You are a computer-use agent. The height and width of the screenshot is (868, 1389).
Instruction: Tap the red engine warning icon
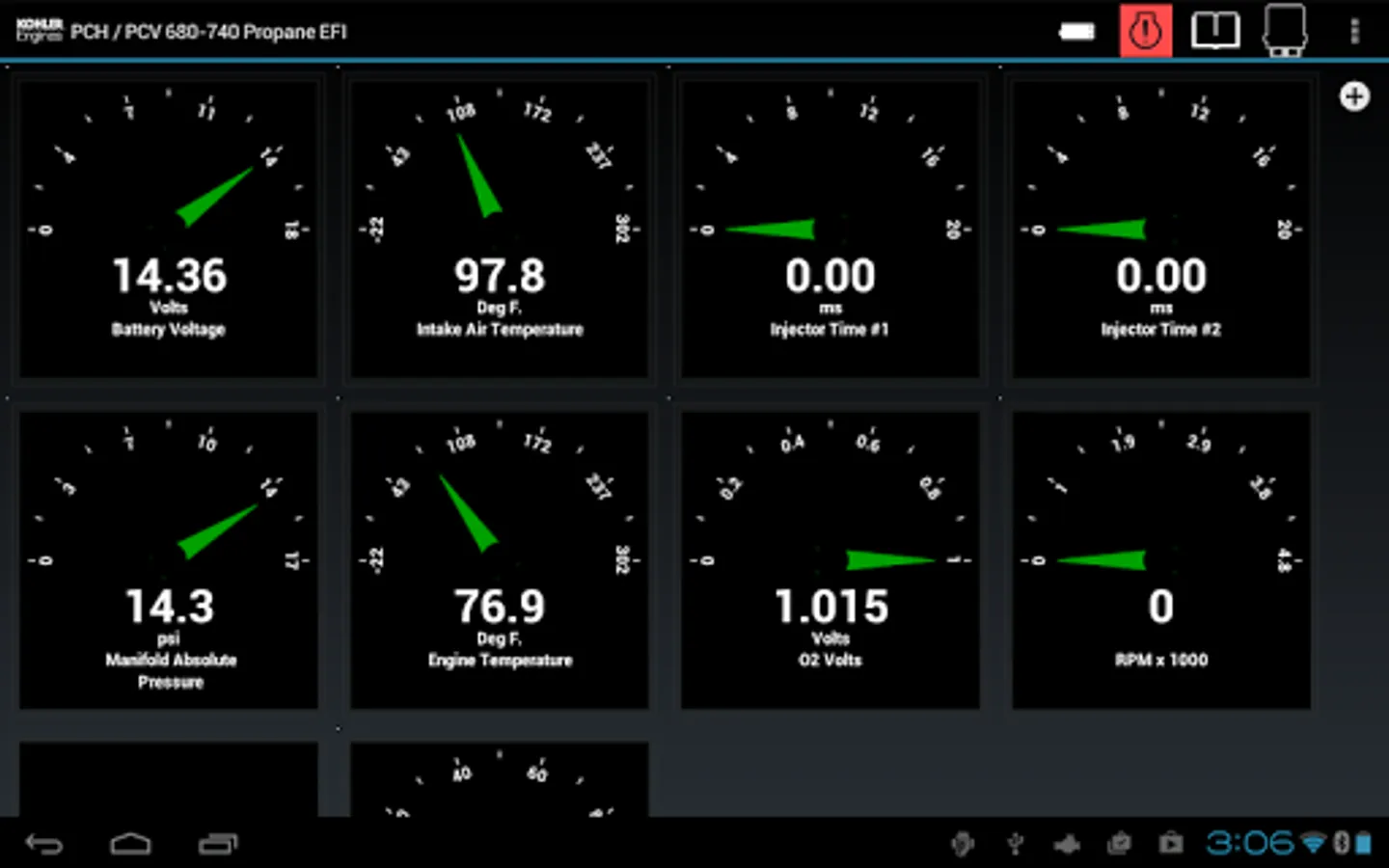1145,31
